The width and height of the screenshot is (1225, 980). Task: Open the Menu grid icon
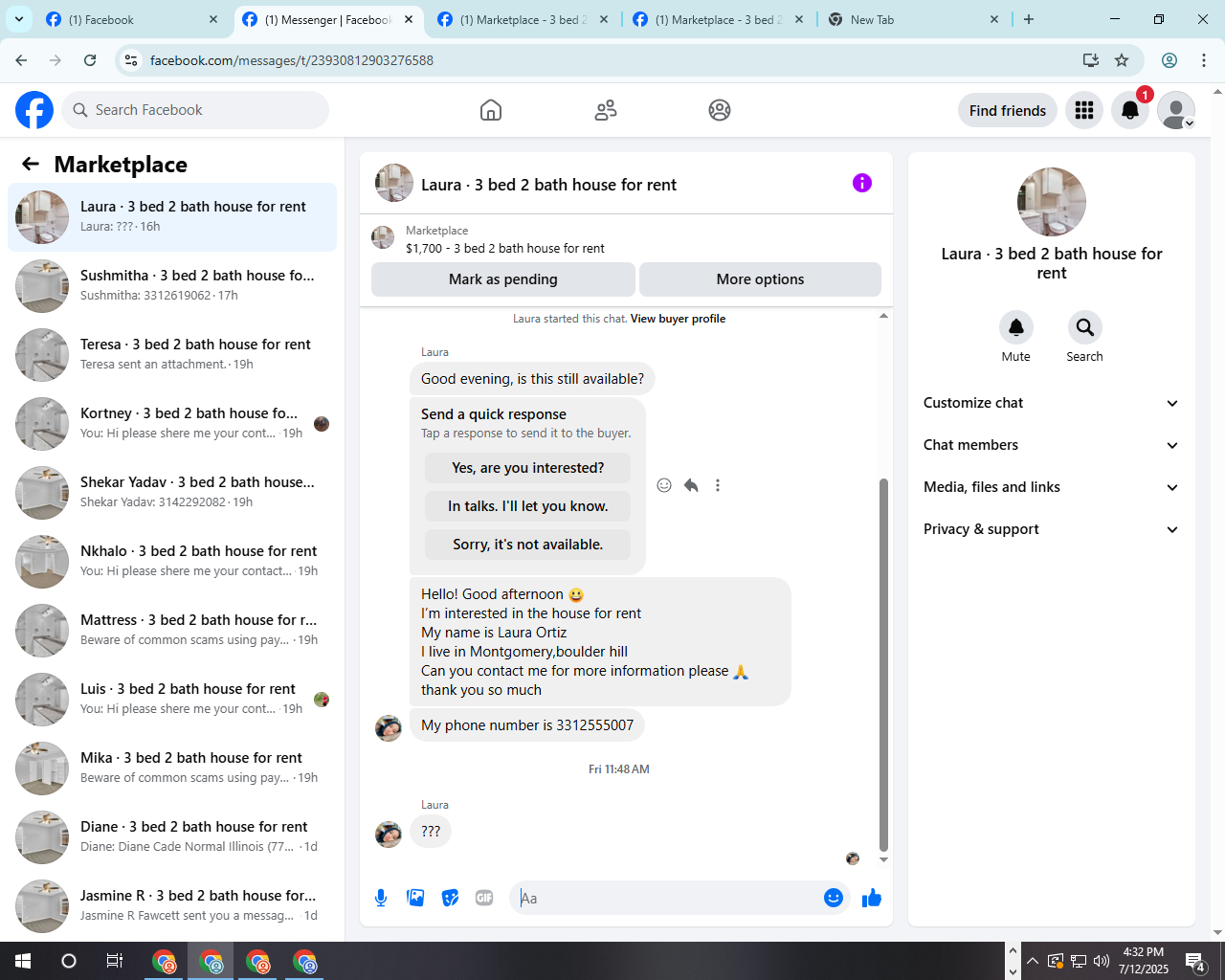tap(1084, 110)
